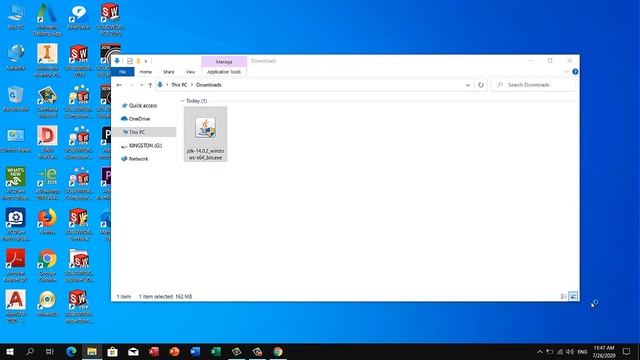Switch to the Share ribbon tab
This screenshot has width=640, height=360.
click(x=169, y=72)
